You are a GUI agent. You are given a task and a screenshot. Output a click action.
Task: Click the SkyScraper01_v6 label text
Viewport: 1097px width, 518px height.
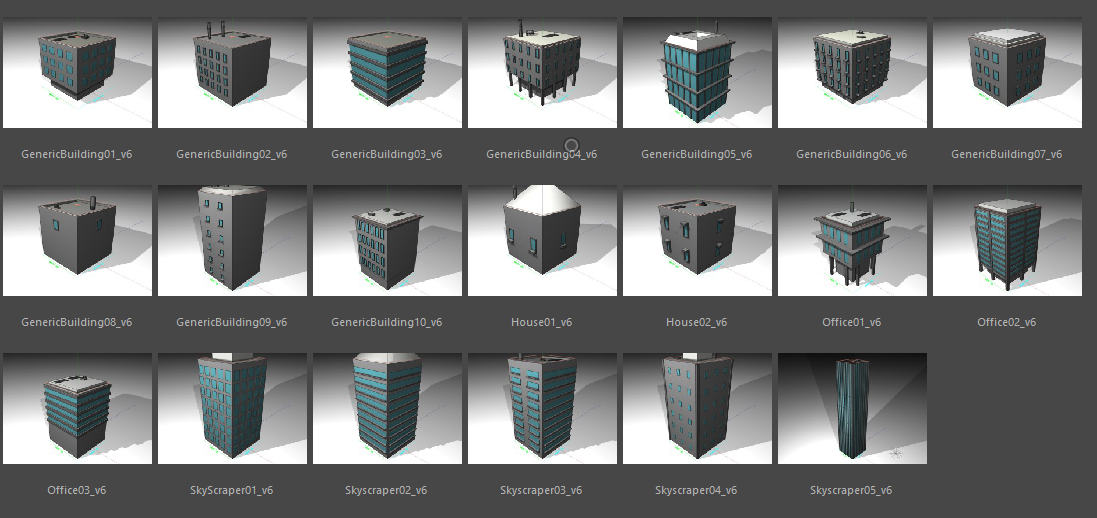tap(232, 490)
